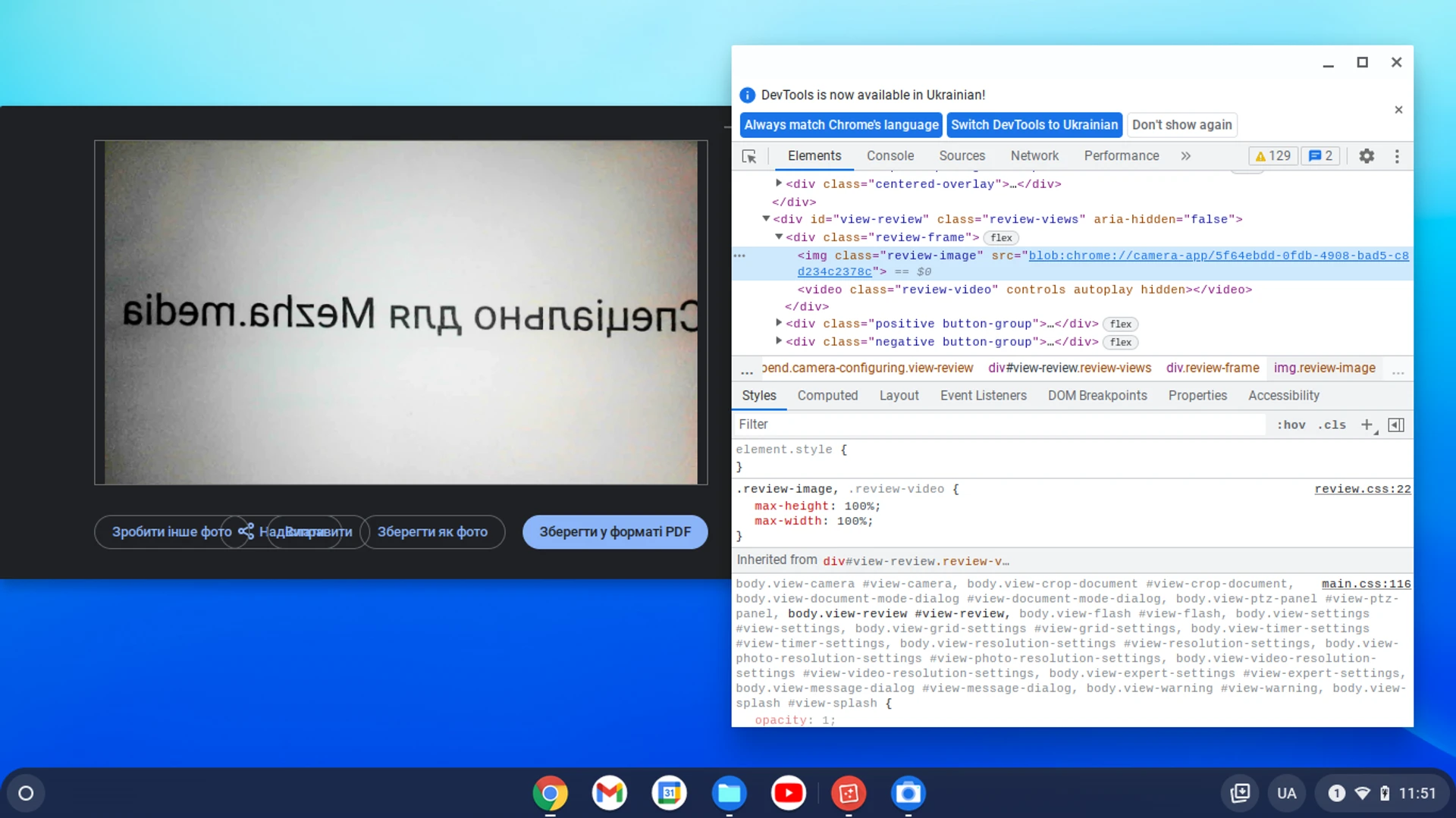Click the Gmail icon in the shelf
Viewport: 1456px width, 818px height.
(x=610, y=793)
